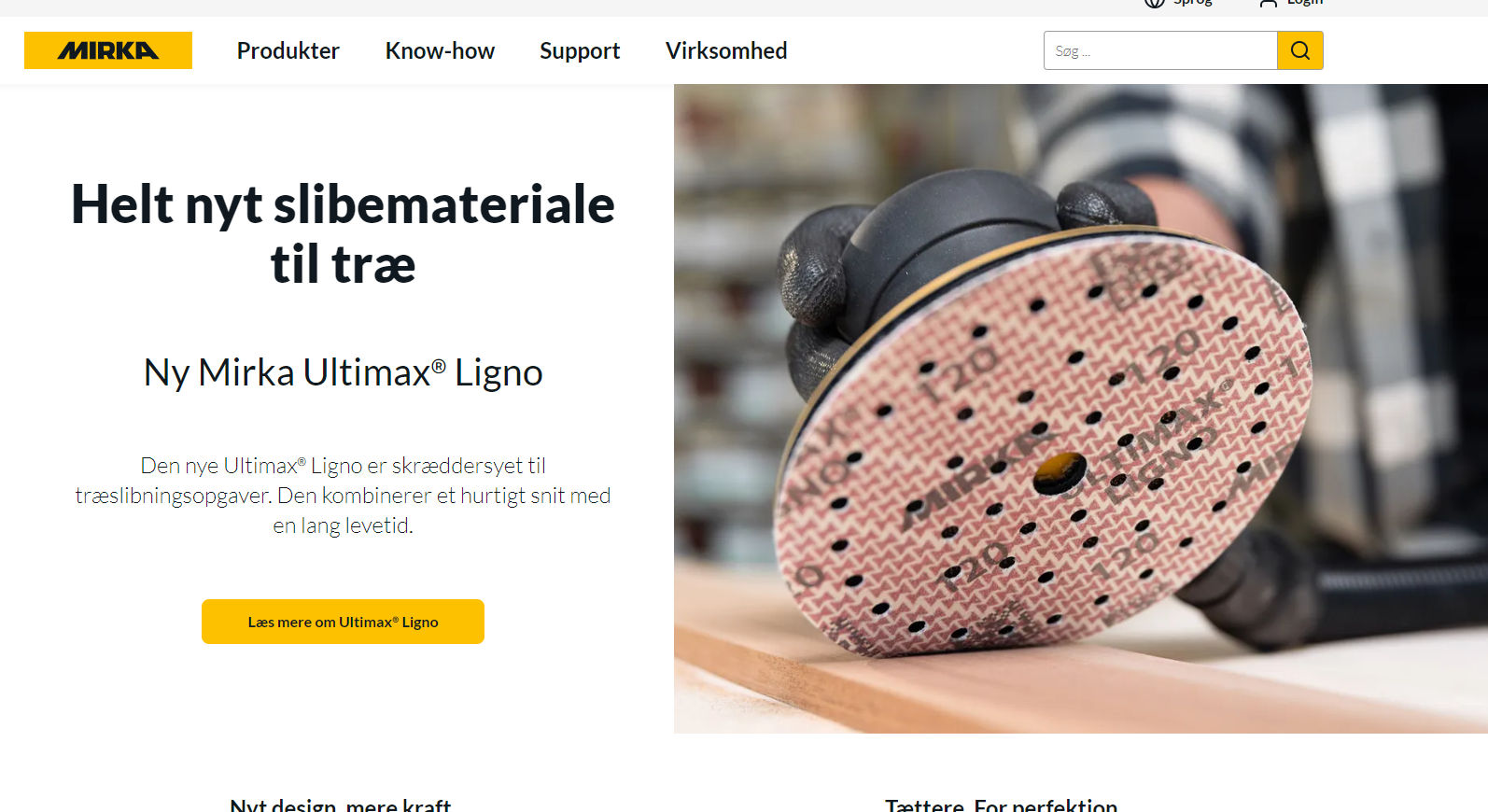The width and height of the screenshot is (1488, 812).
Task: Open the Virksomhed menu
Action: 726,50
